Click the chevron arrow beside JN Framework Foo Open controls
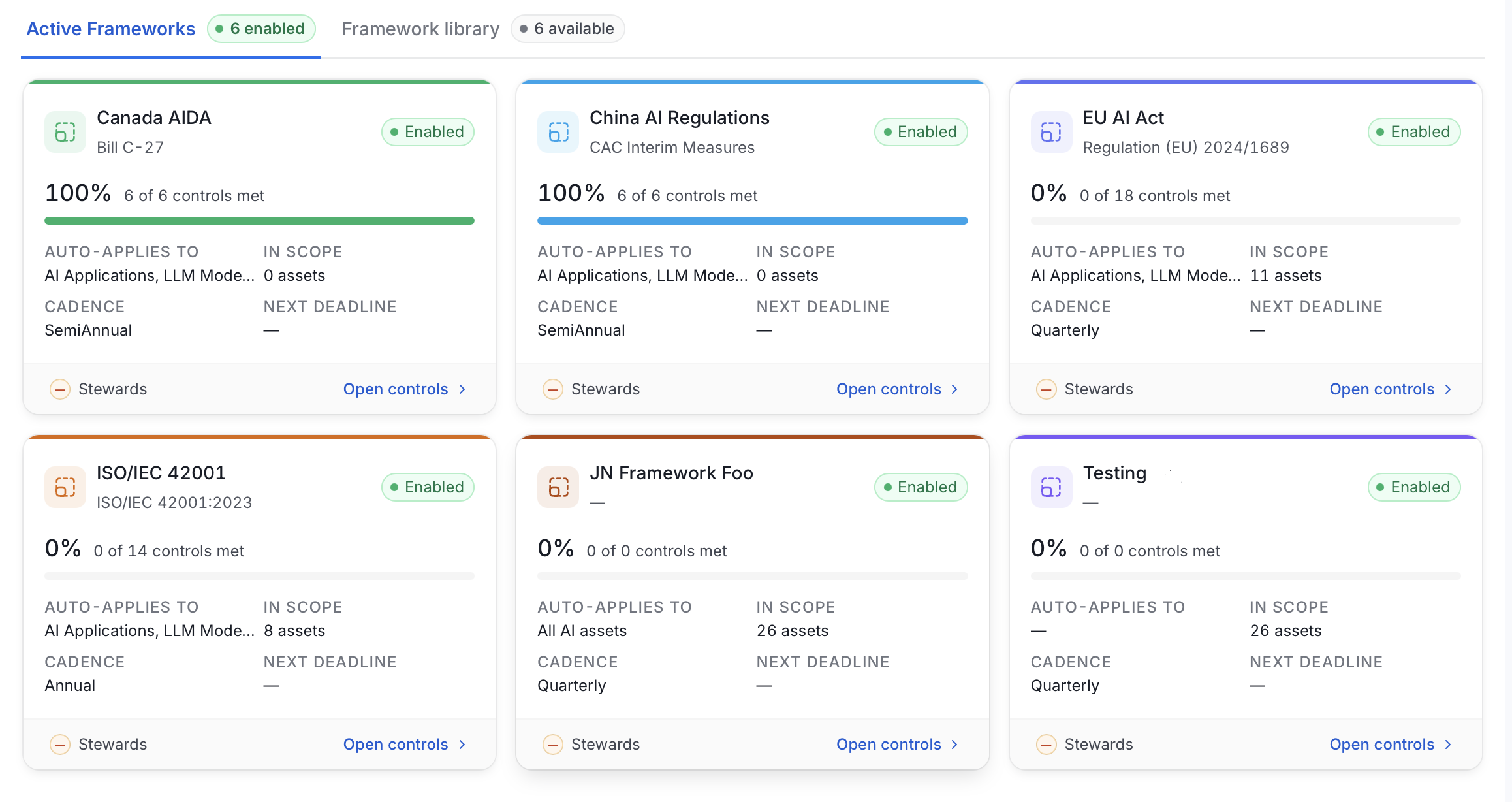Screen dimensions: 1512x802 954,745
